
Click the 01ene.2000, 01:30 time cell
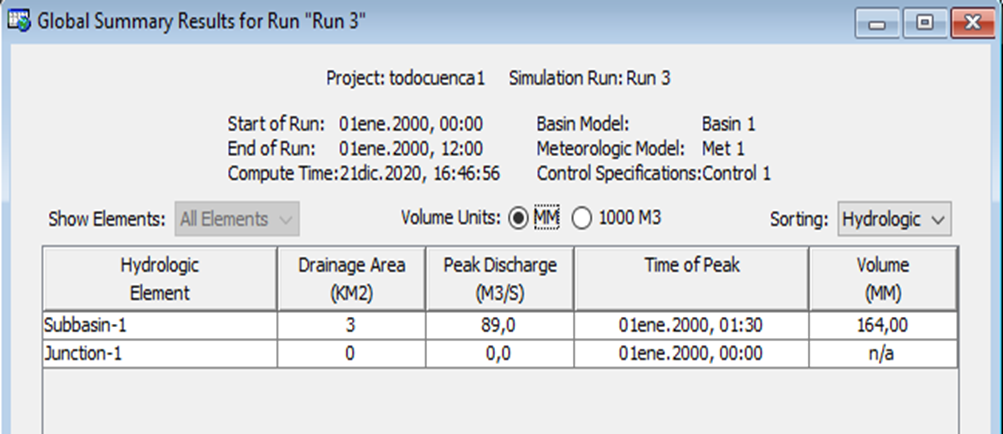click(691, 325)
